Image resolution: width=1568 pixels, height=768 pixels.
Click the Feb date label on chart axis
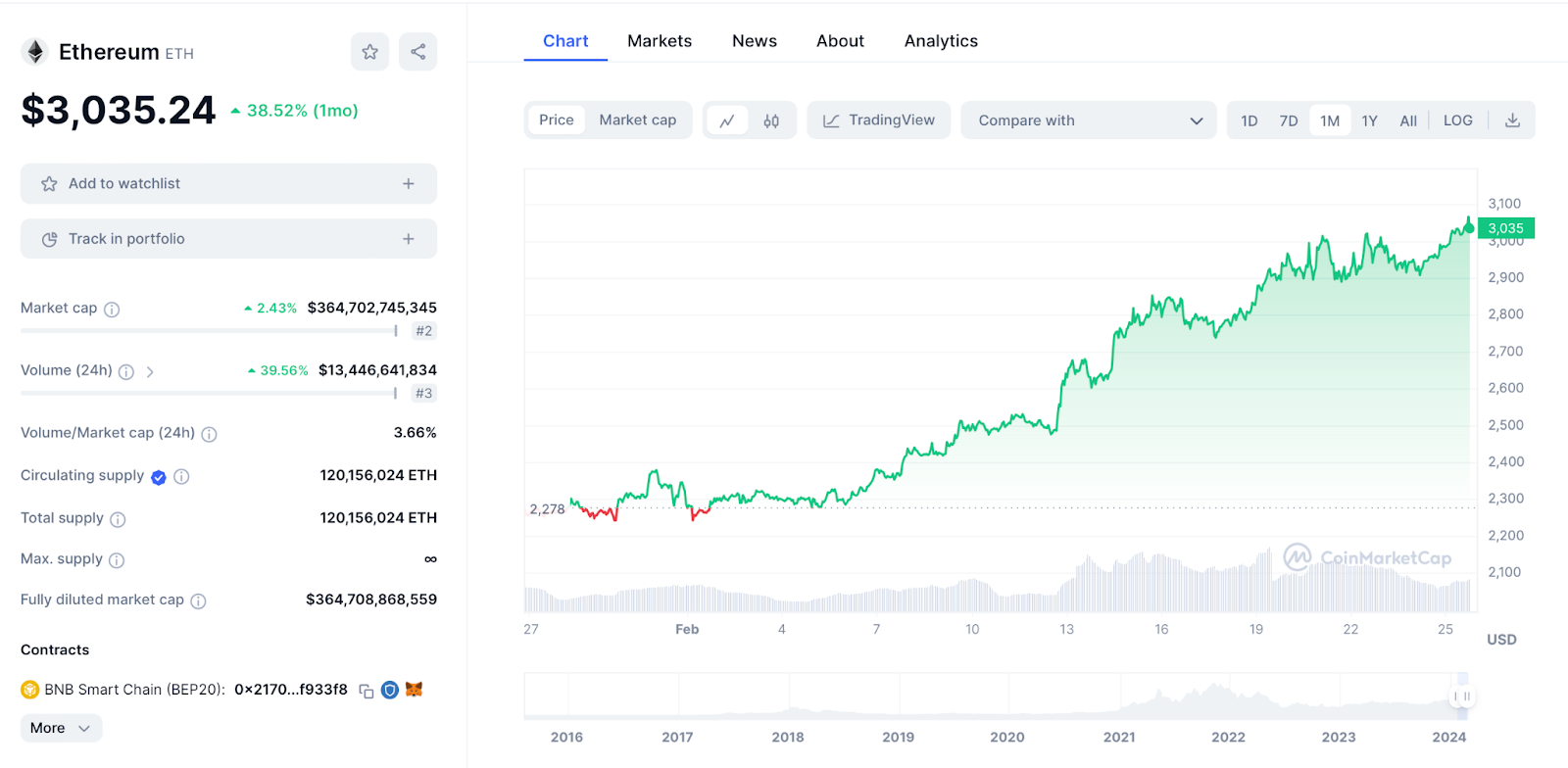687,630
